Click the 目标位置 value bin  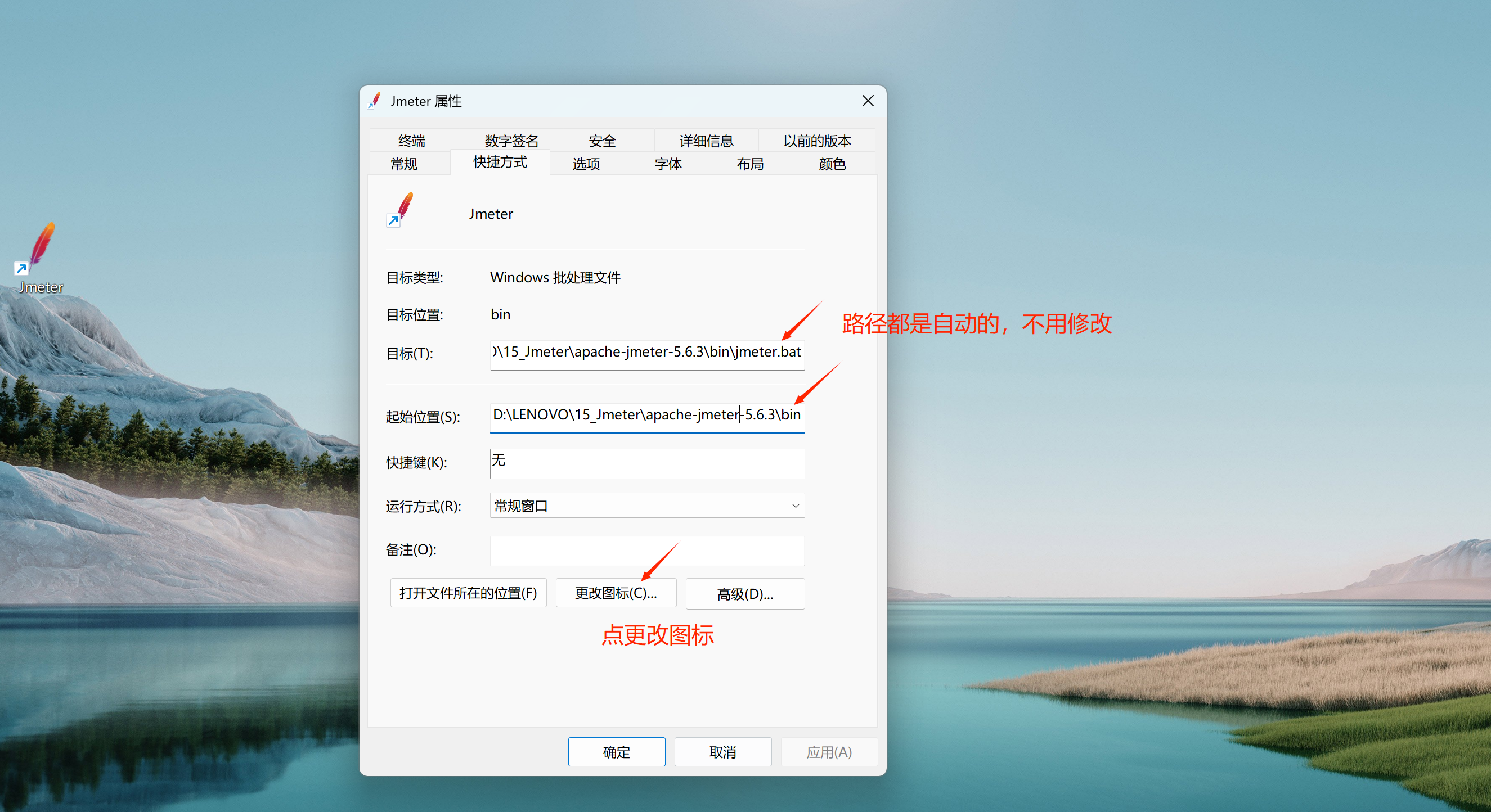click(501, 314)
